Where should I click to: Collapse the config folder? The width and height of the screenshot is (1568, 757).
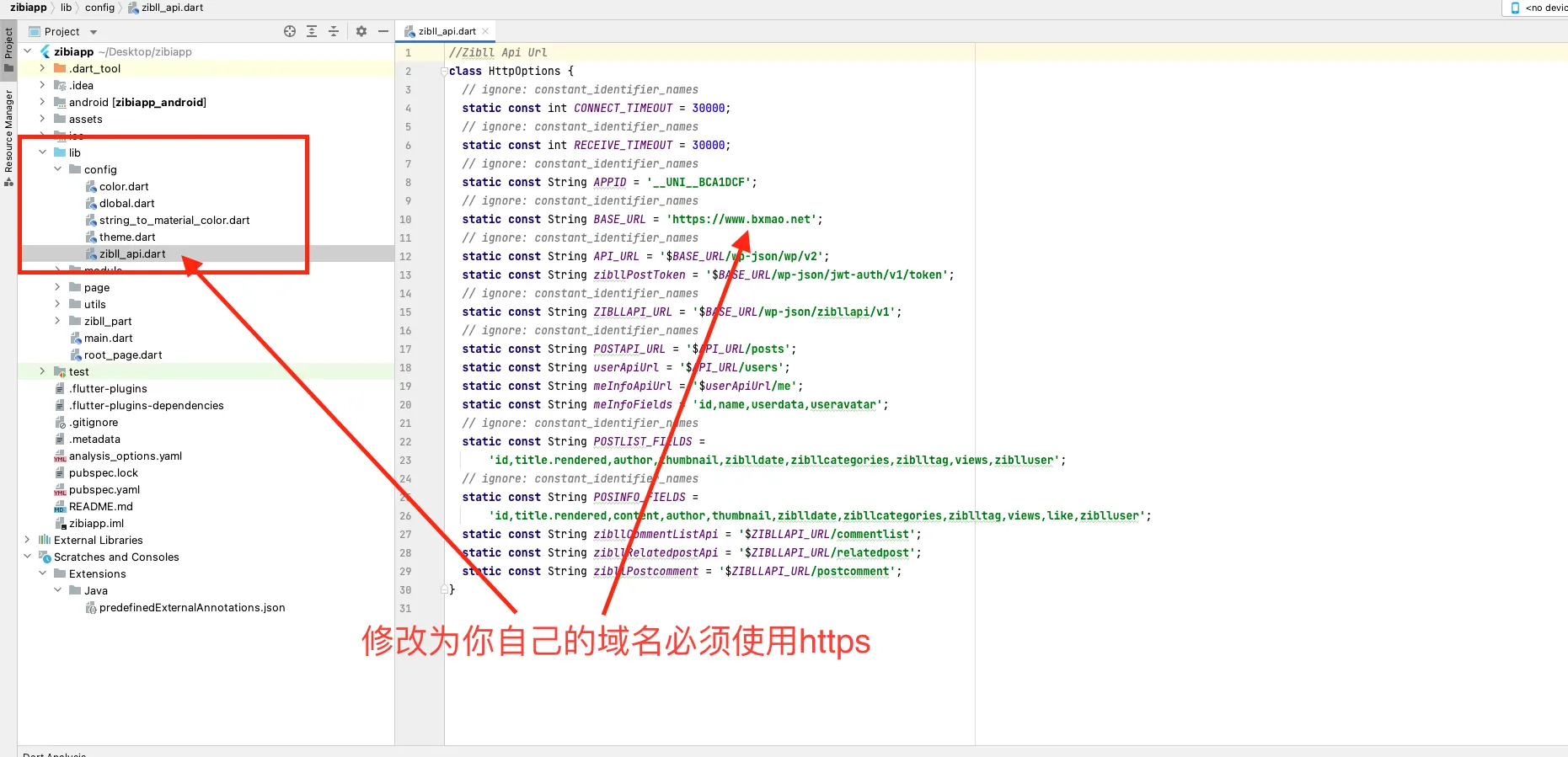click(x=58, y=169)
